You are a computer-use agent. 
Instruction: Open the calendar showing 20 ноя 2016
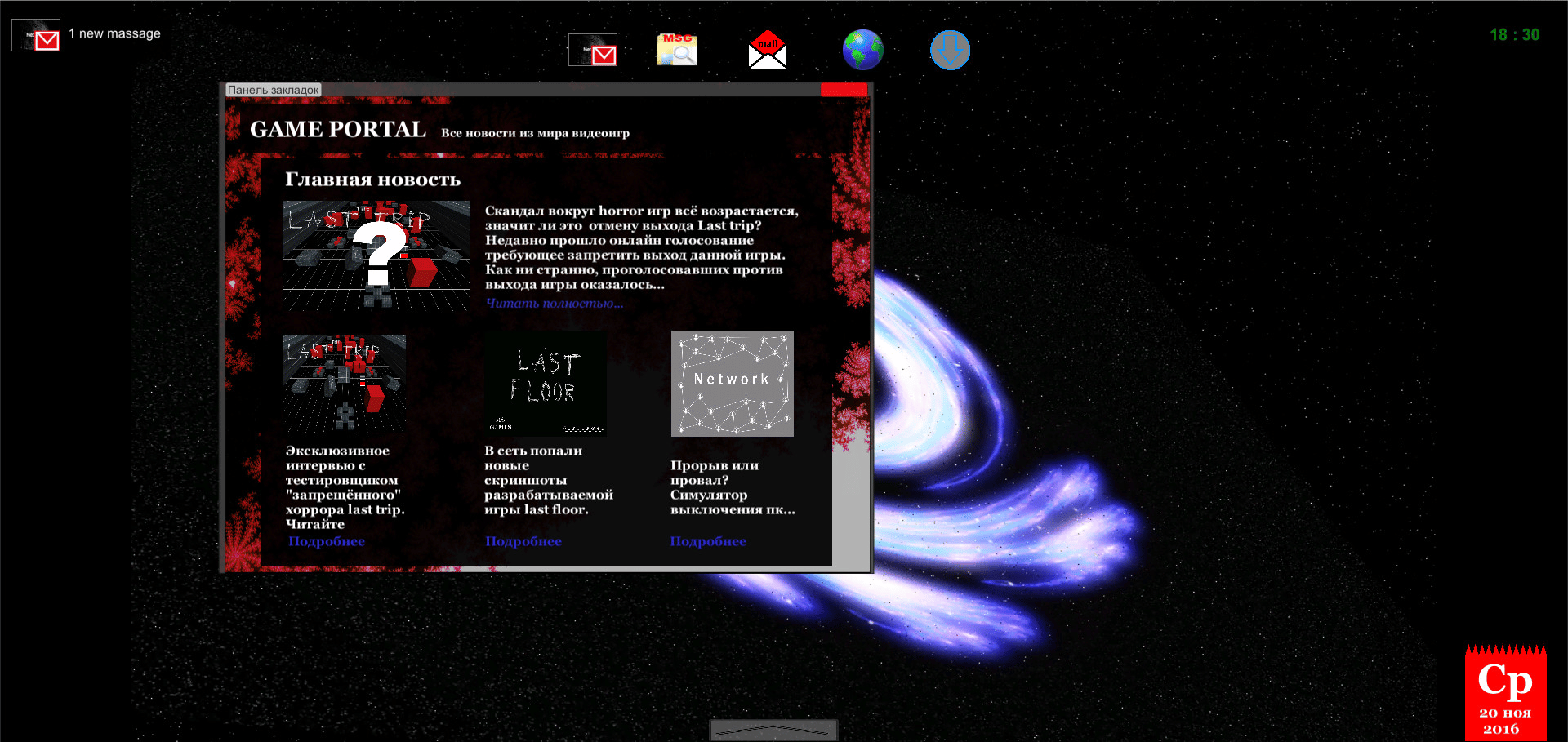tap(1504, 694)
